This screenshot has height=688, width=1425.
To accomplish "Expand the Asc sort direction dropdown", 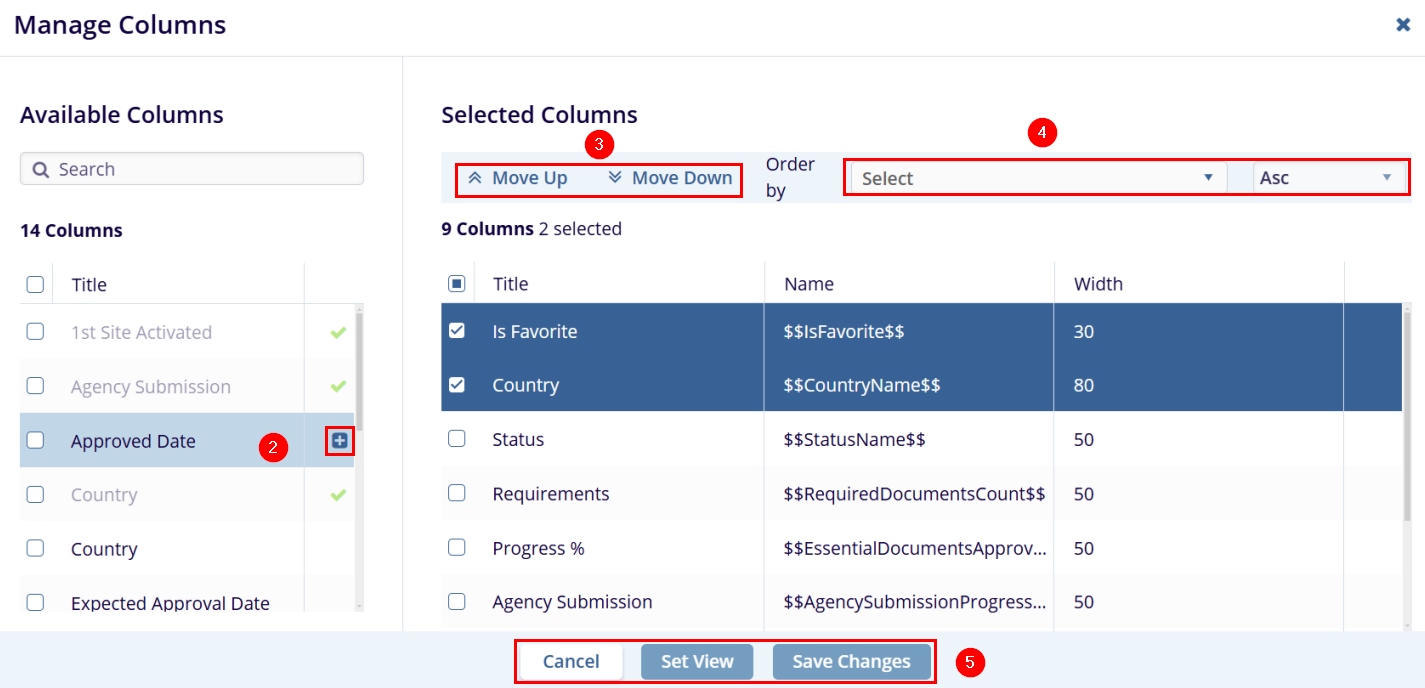I will (1325, 178).
